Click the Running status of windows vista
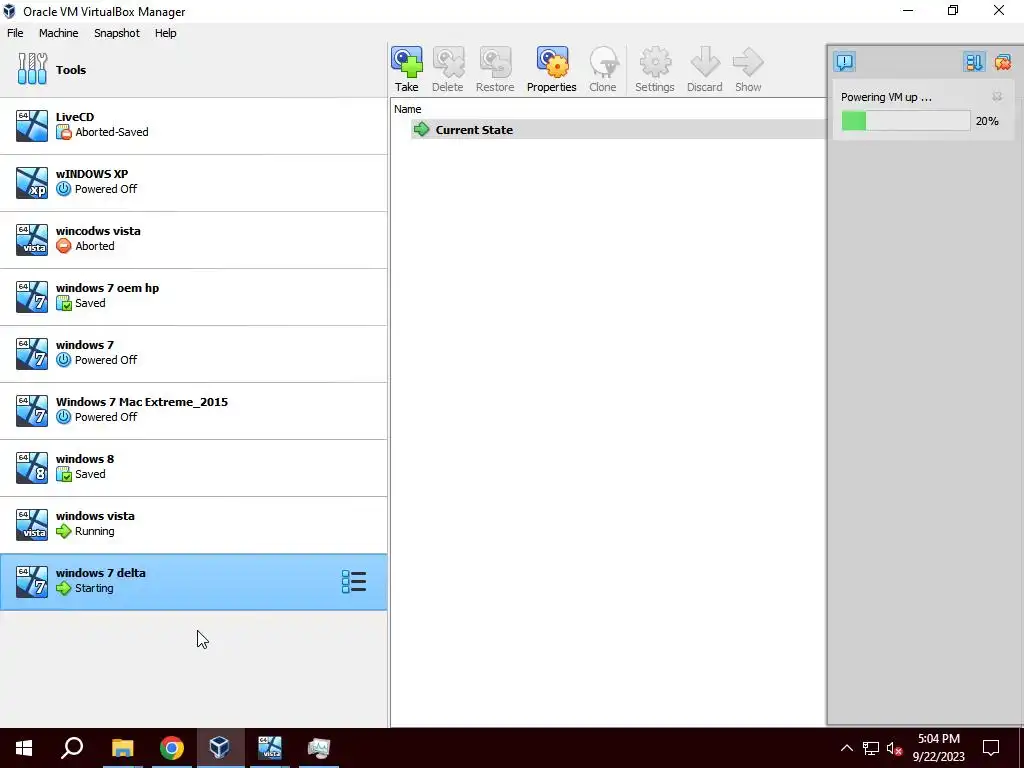 click(x=94, y=531)
